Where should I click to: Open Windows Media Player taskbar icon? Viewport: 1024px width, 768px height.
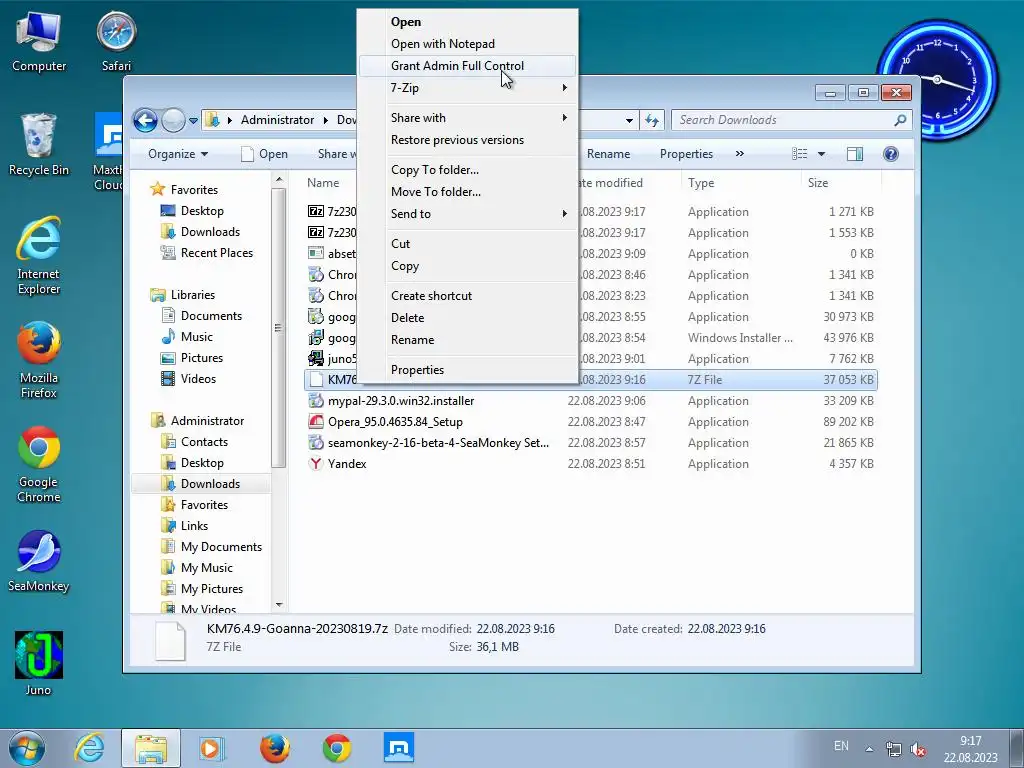pos(212,748)
